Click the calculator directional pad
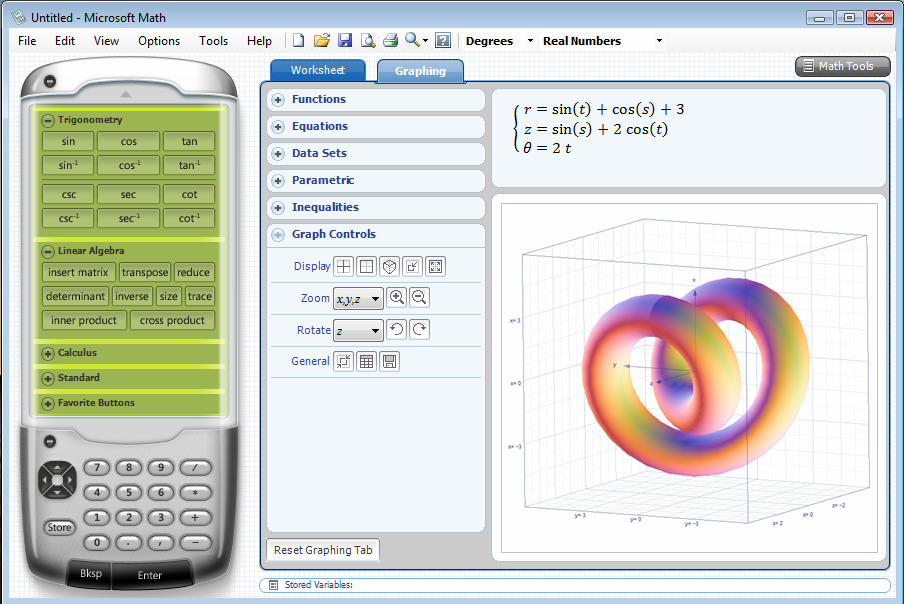This screenshot has height=604, width=904. (x=57, y=480)
